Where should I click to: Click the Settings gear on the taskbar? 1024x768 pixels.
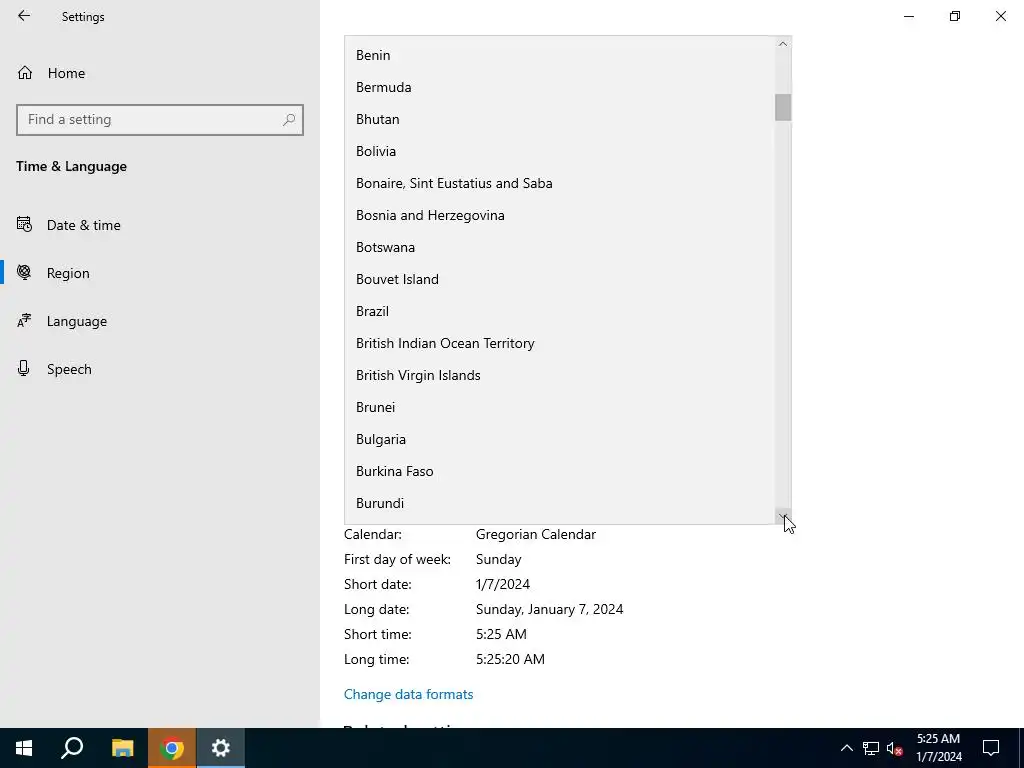(221, 748)
